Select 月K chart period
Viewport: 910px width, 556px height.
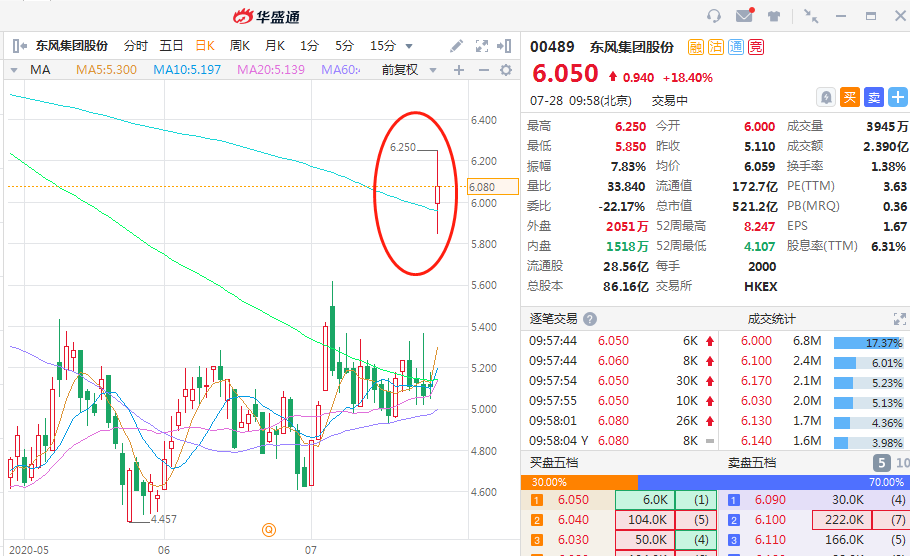pyautogui.click(x=275, y=46)
